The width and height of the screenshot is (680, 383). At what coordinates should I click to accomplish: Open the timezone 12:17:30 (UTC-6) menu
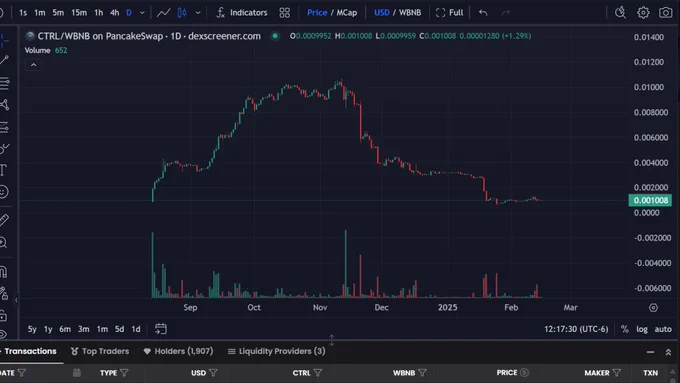576,329
